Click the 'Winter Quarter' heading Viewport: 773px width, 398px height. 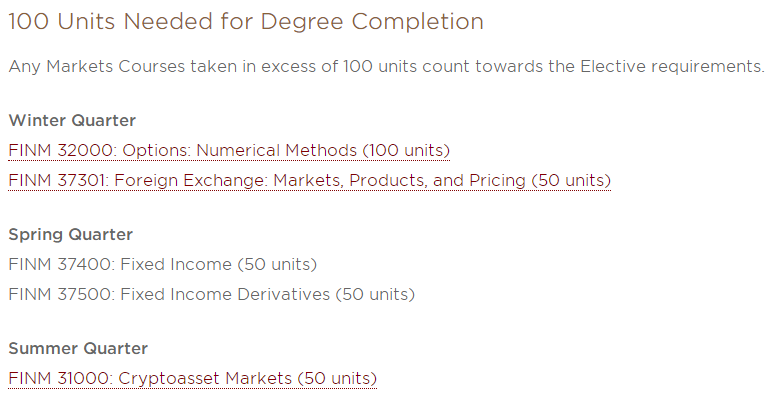(x=72, y=120)
